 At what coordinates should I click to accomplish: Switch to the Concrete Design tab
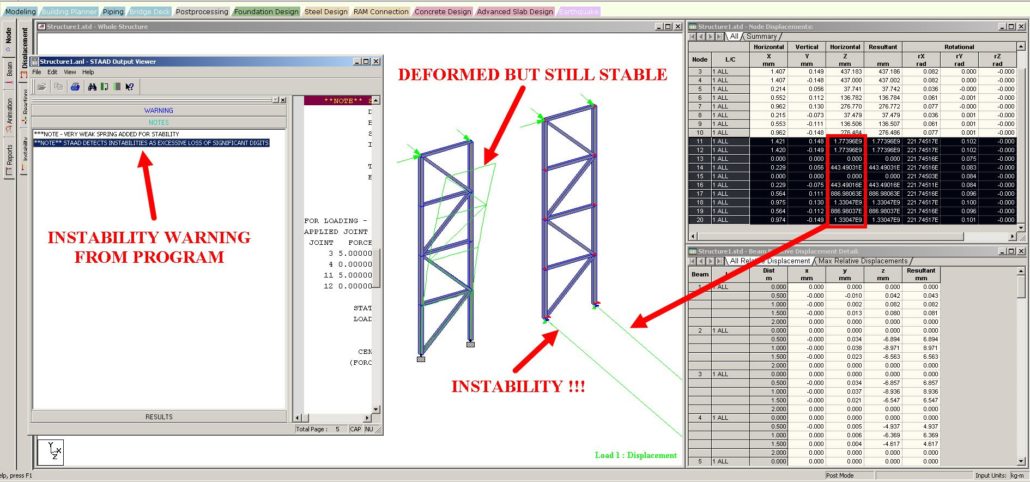point(443,12)
